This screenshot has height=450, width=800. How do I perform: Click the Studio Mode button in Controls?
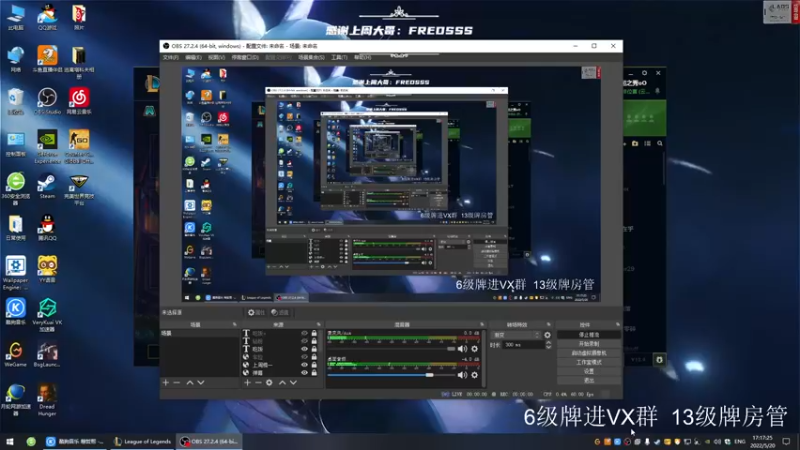(x=589, y=362)
